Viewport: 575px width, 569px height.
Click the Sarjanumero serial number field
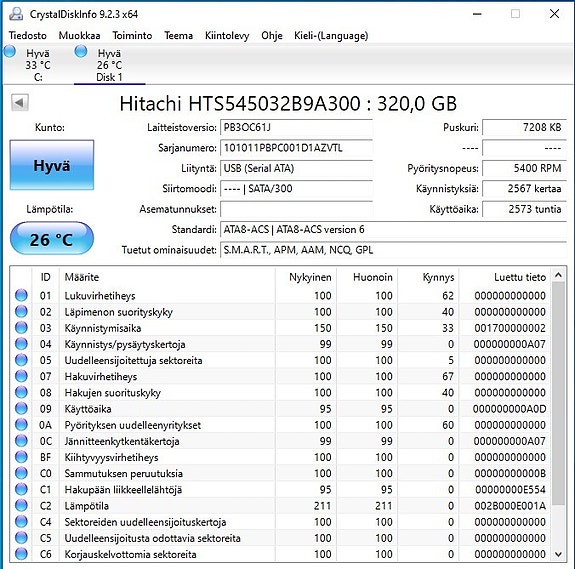296,148
